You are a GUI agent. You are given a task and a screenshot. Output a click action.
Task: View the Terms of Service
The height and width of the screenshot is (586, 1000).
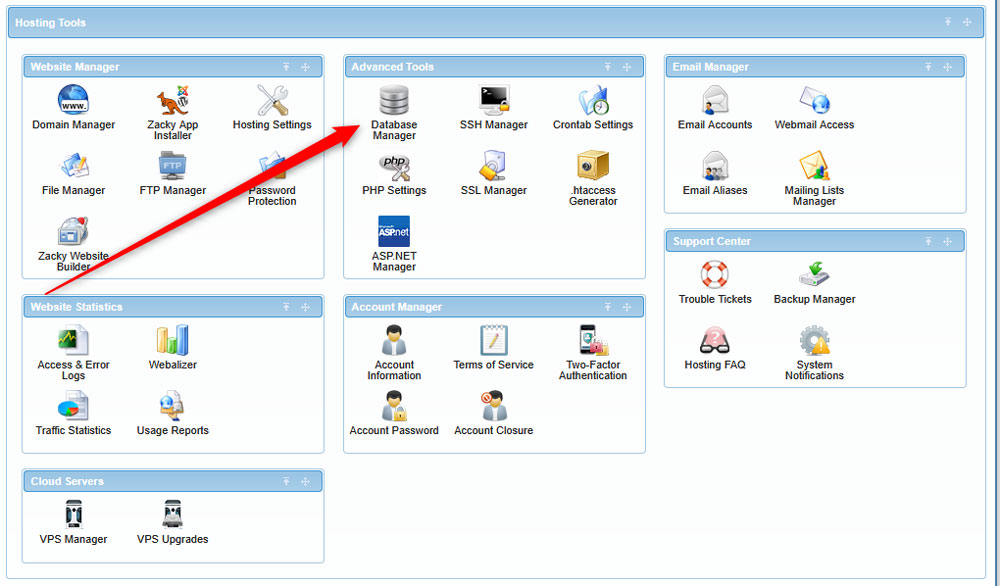tap(493, 345)
